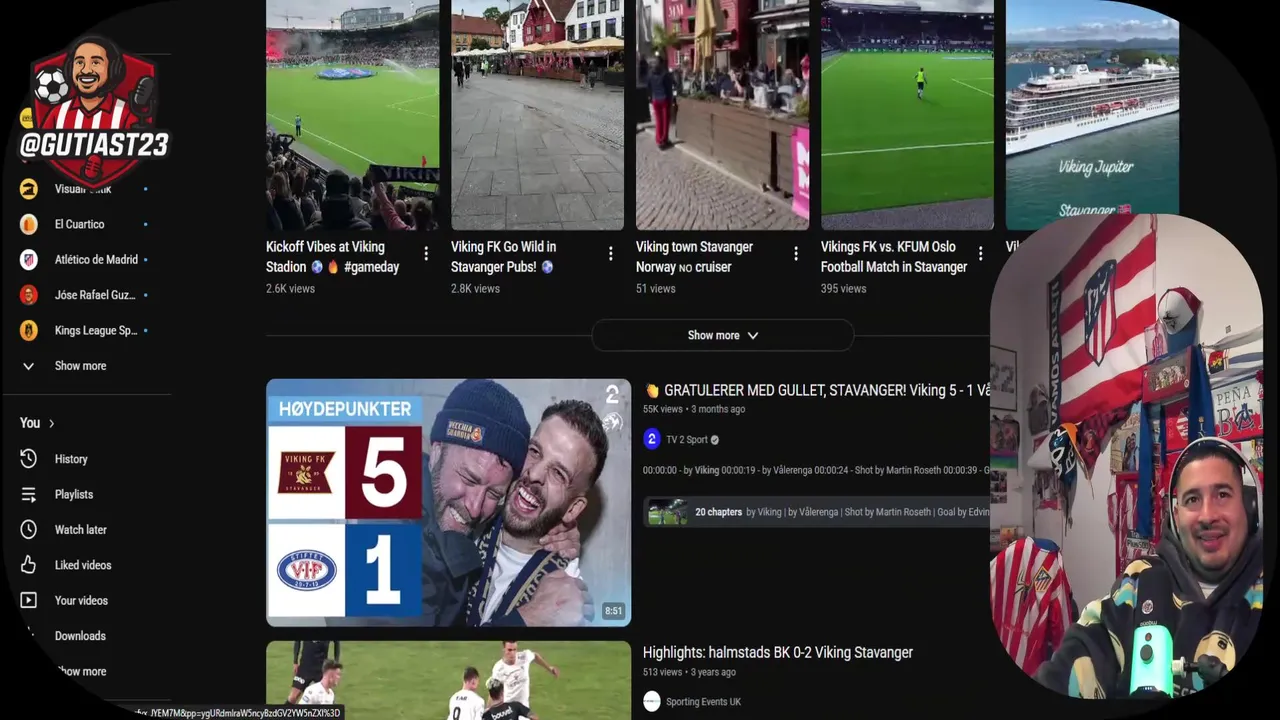The image size is (1280, 720).
Task: Open the You section chevron
Action: 51,423
